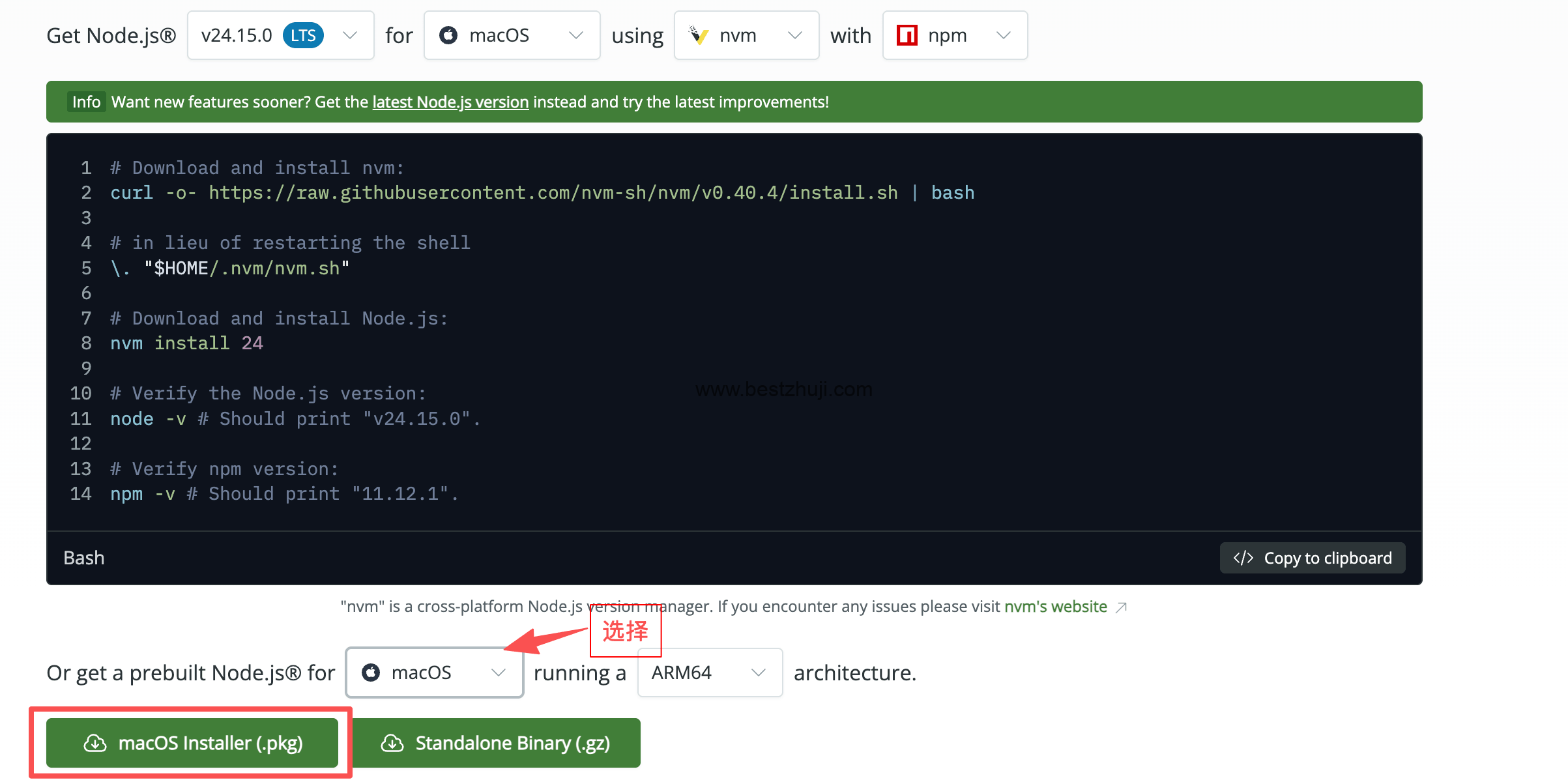1568x782 pixels.
Task: Click the '$HOME/.nvm/nvm.sh' code line
Action: pyautogui.click(x=230, y=268)
